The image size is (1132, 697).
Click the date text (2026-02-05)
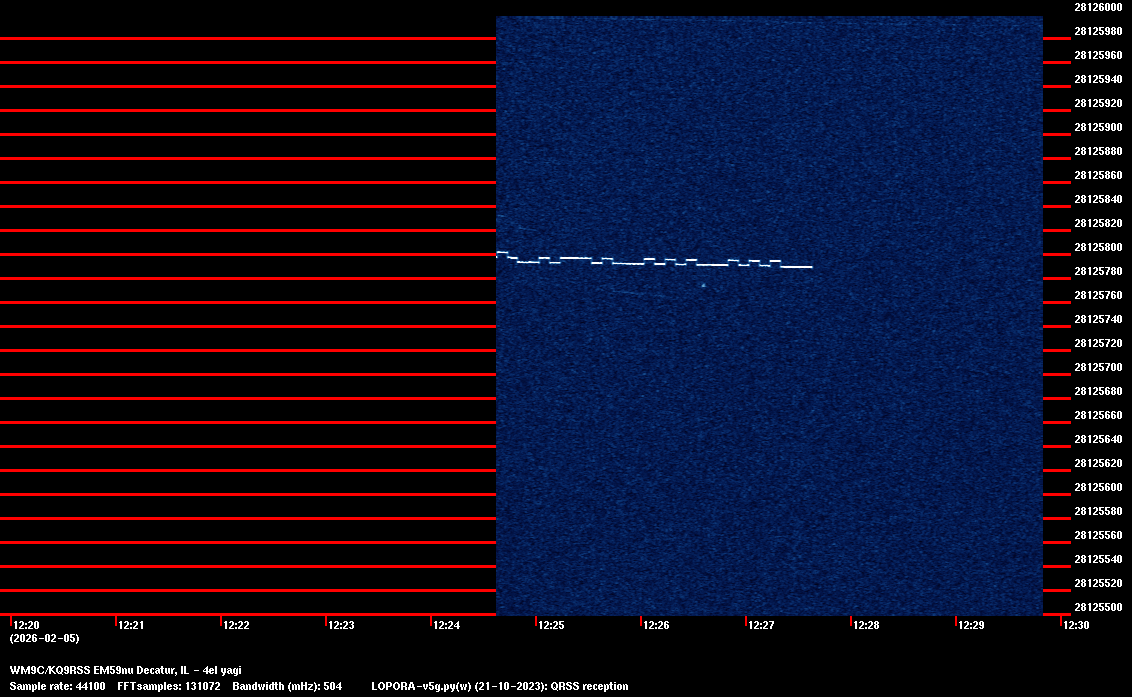(x=44, y=638)
